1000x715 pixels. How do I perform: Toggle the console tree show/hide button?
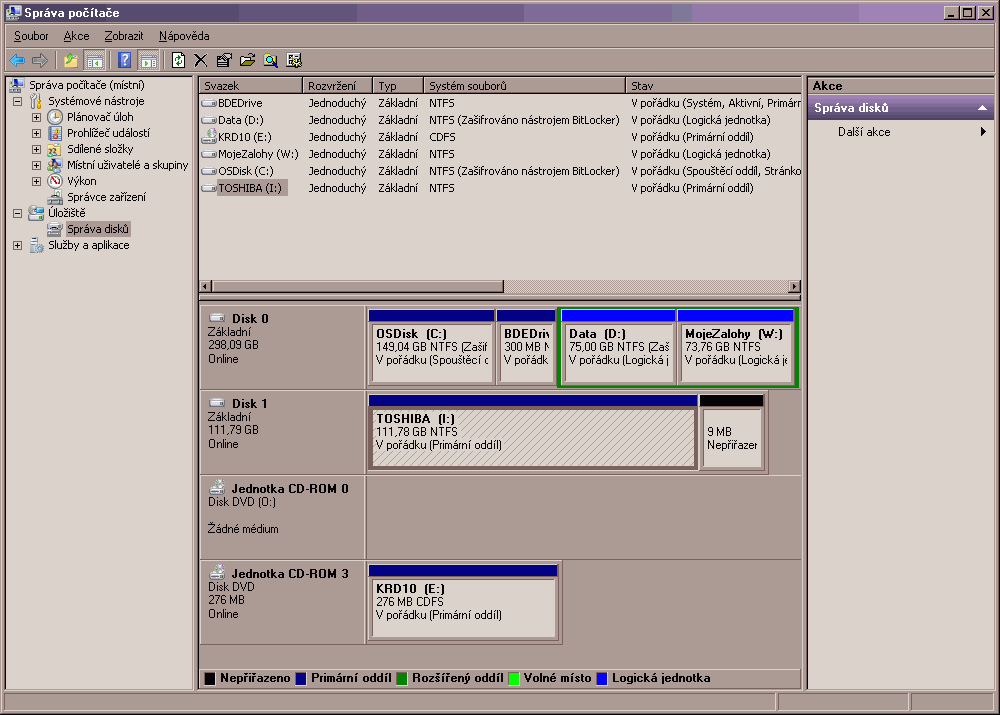click(x=95, y=60)
